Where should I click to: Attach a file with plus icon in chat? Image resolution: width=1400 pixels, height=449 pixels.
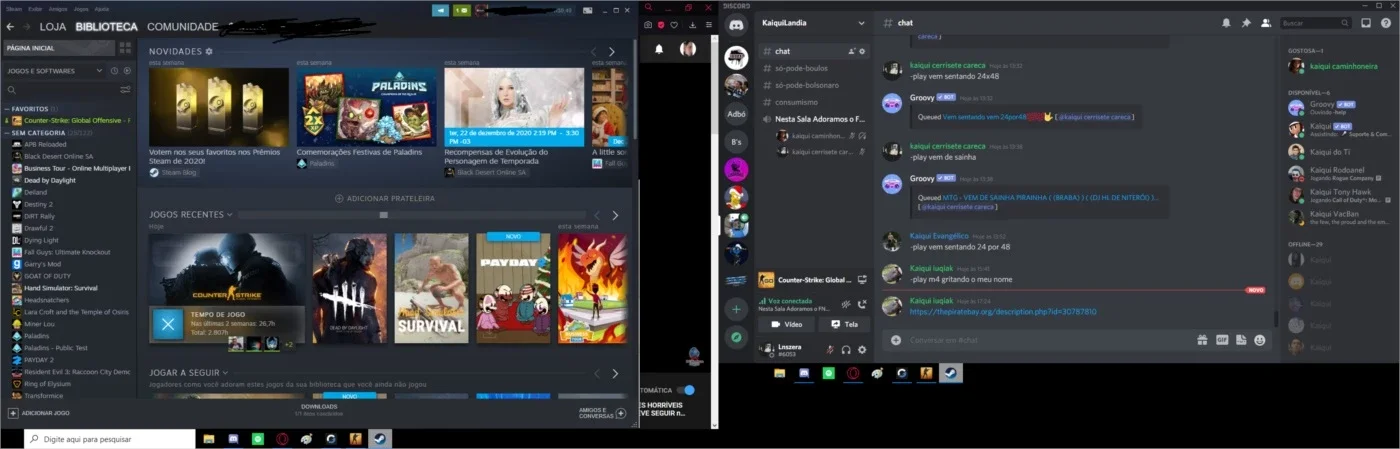point(896,340)
